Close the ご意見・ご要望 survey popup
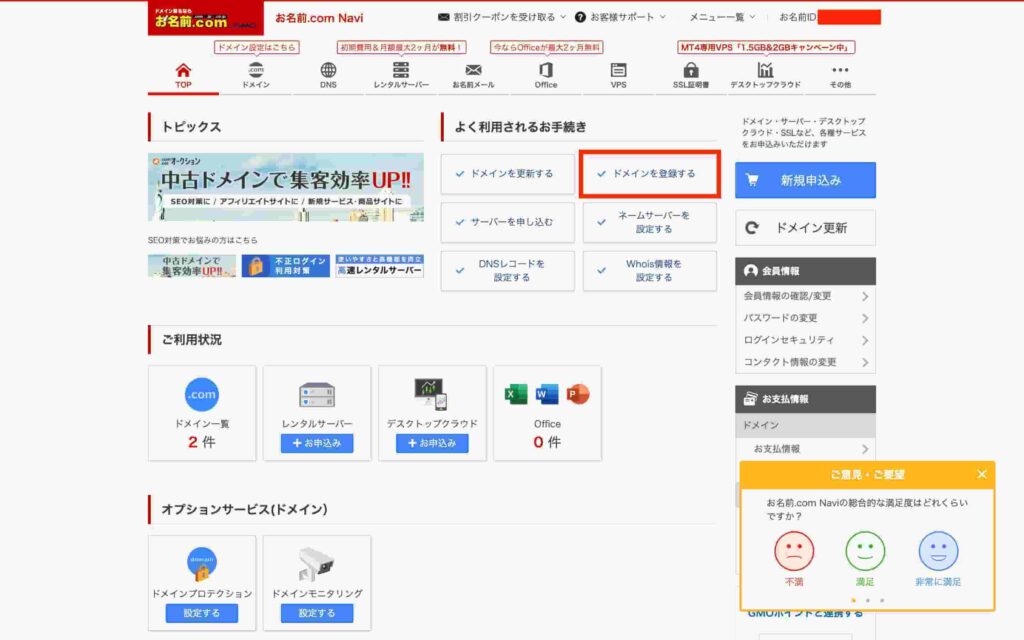 (982, 475)
